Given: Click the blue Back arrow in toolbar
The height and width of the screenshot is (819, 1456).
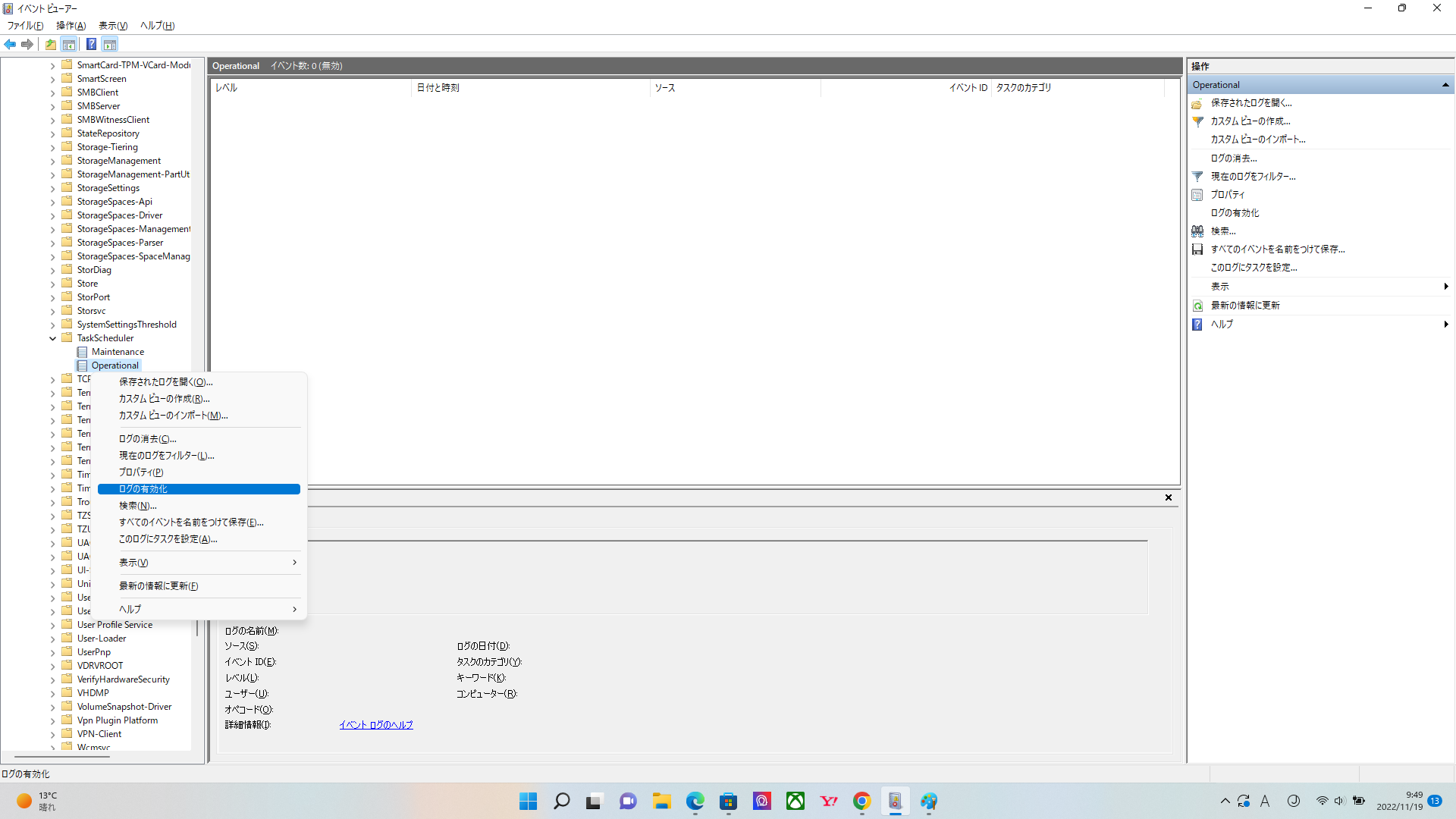Looking at the screenshot, I should 10,44.
